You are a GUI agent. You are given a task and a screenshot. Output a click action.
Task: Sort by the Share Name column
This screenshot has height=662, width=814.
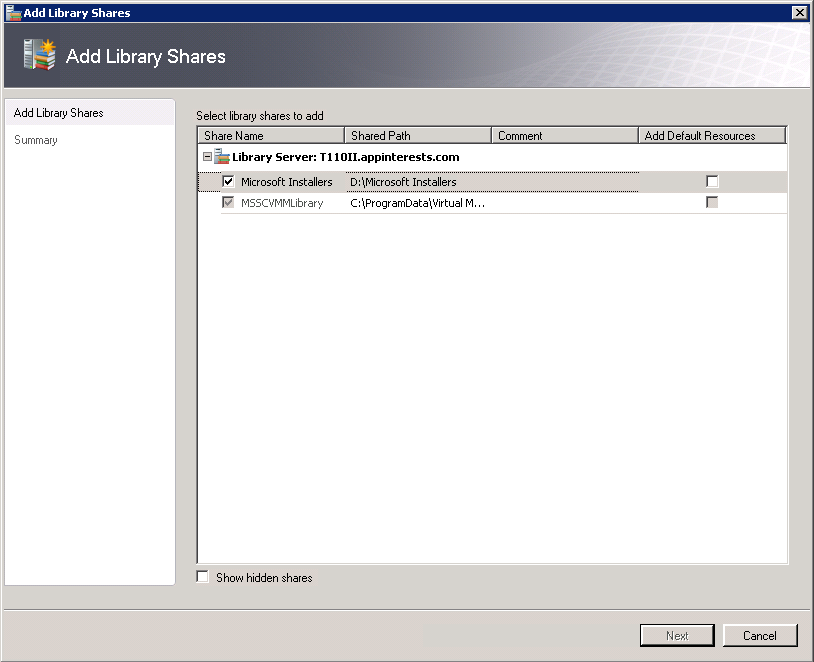coord(271,136)
